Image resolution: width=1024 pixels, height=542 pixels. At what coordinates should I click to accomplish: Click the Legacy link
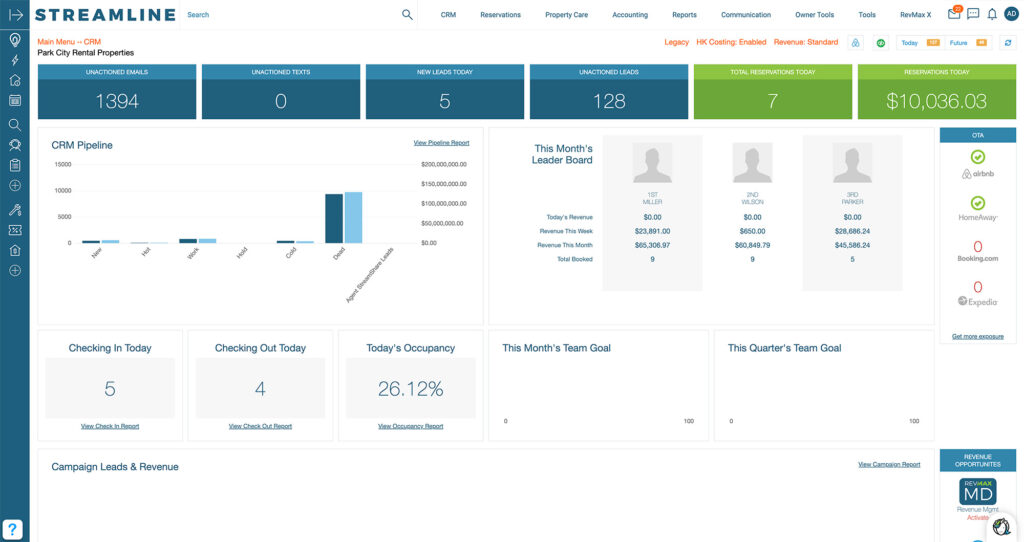pyautogui.click(x=677, y=42)
